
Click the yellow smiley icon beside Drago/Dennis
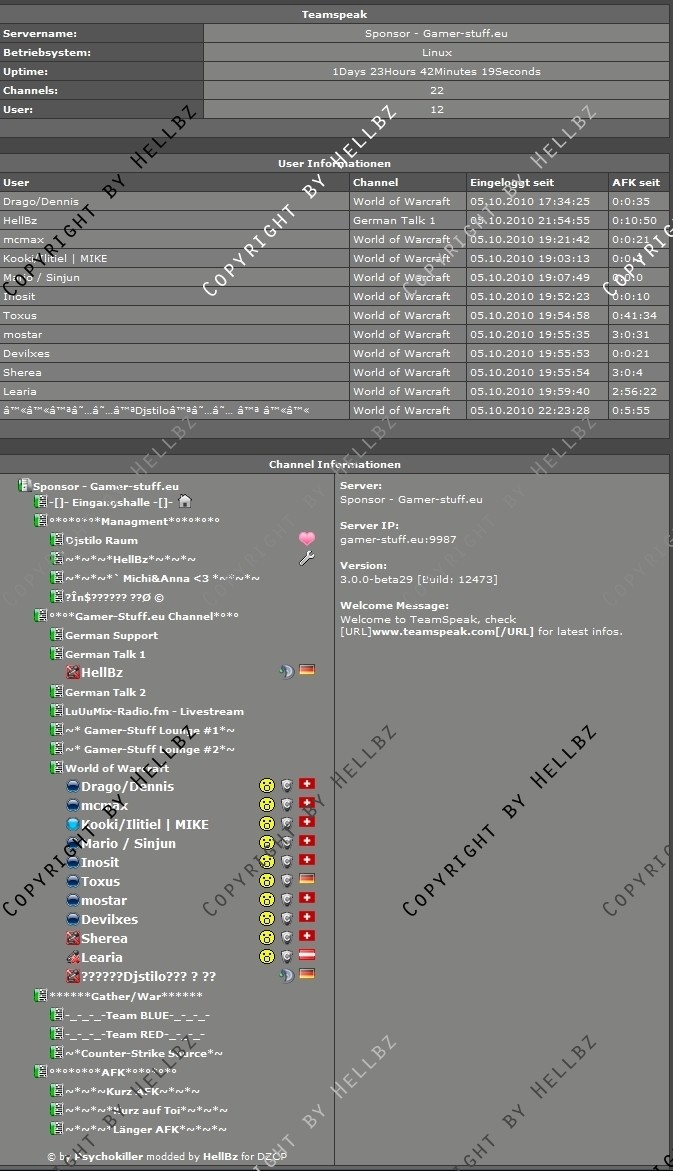point(267,786)
